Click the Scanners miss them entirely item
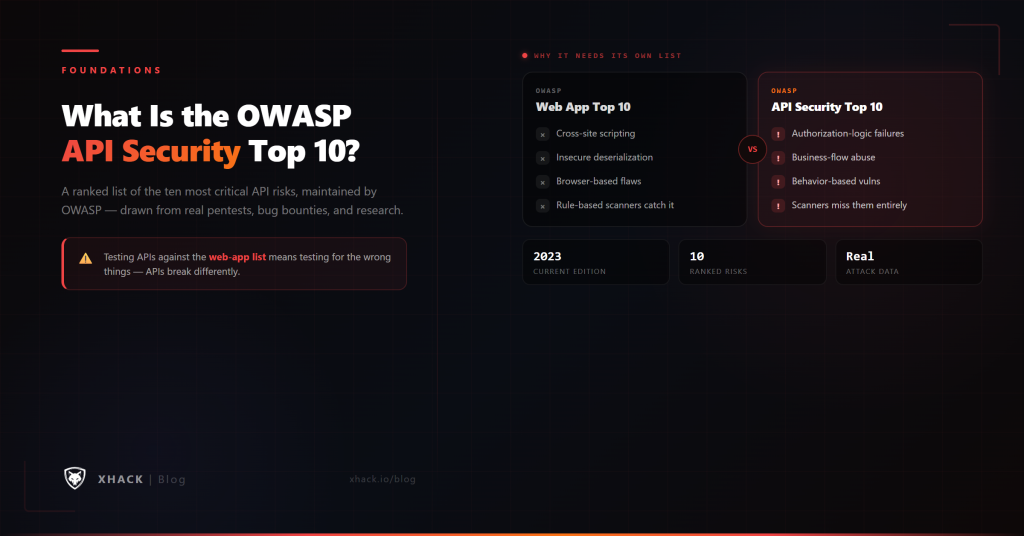The image size is (1024, 536). point(849,205)
